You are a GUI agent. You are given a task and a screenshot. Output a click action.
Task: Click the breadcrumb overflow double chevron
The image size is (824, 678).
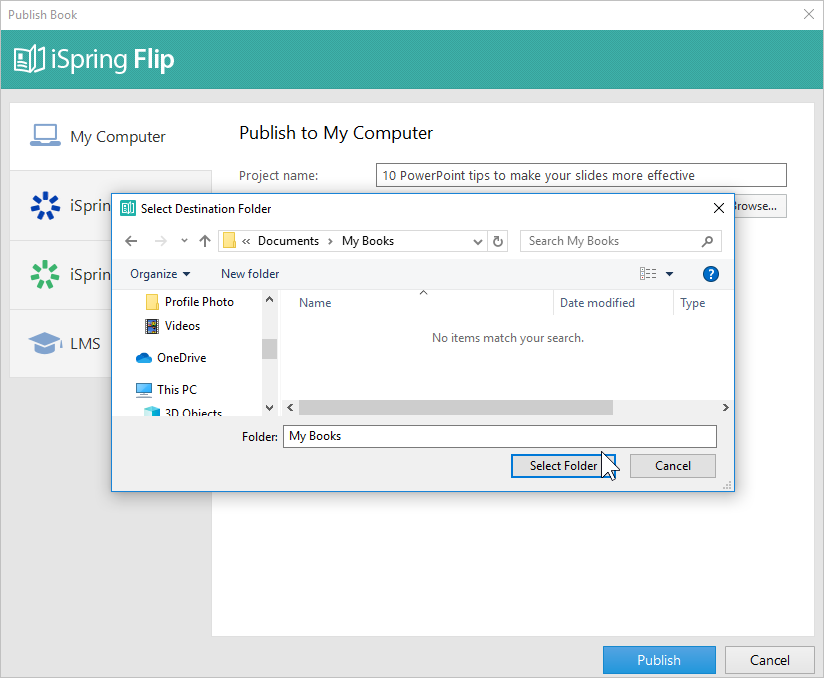pyautogui.click(x=246, y=241)
